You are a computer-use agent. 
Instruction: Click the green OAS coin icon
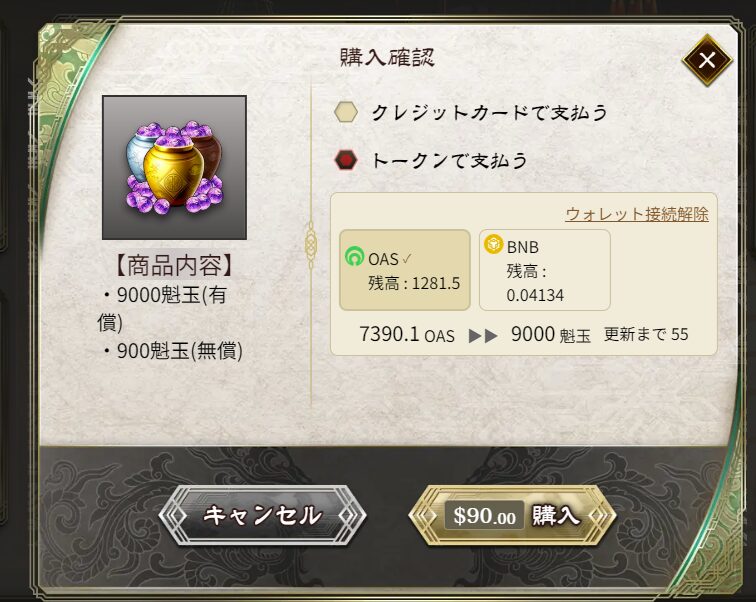[355, 256]
